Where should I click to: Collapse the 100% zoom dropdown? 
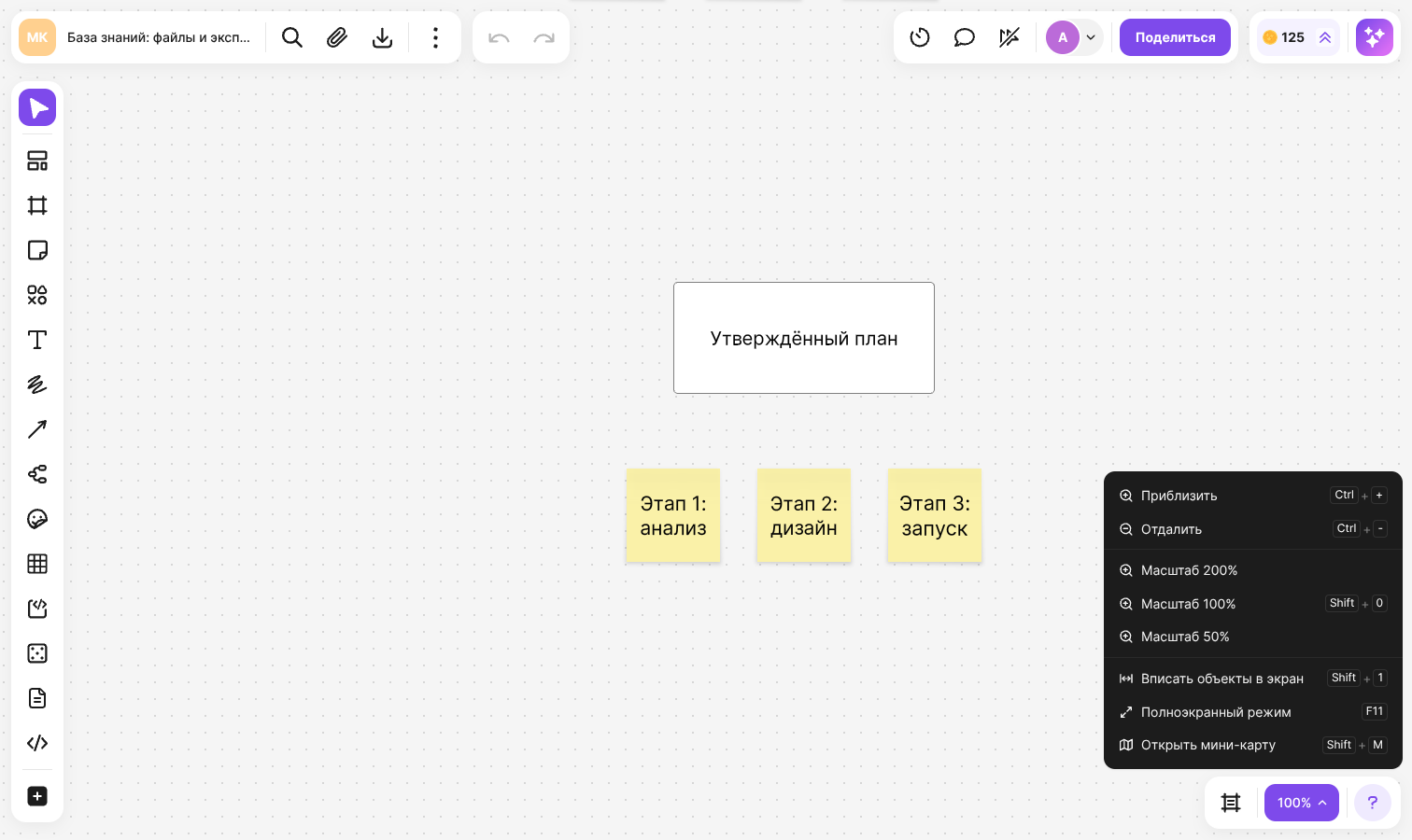point(1302,803)
